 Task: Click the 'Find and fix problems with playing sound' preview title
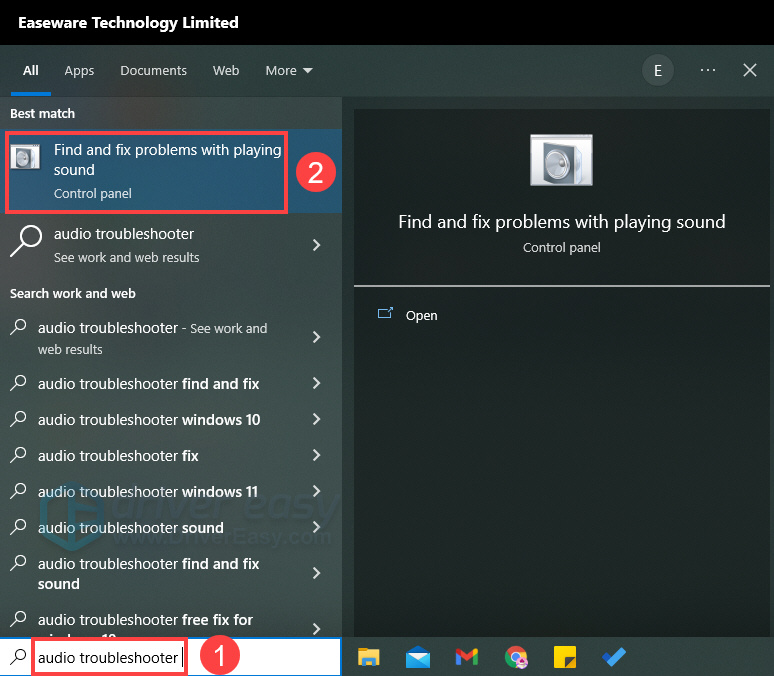562,222
